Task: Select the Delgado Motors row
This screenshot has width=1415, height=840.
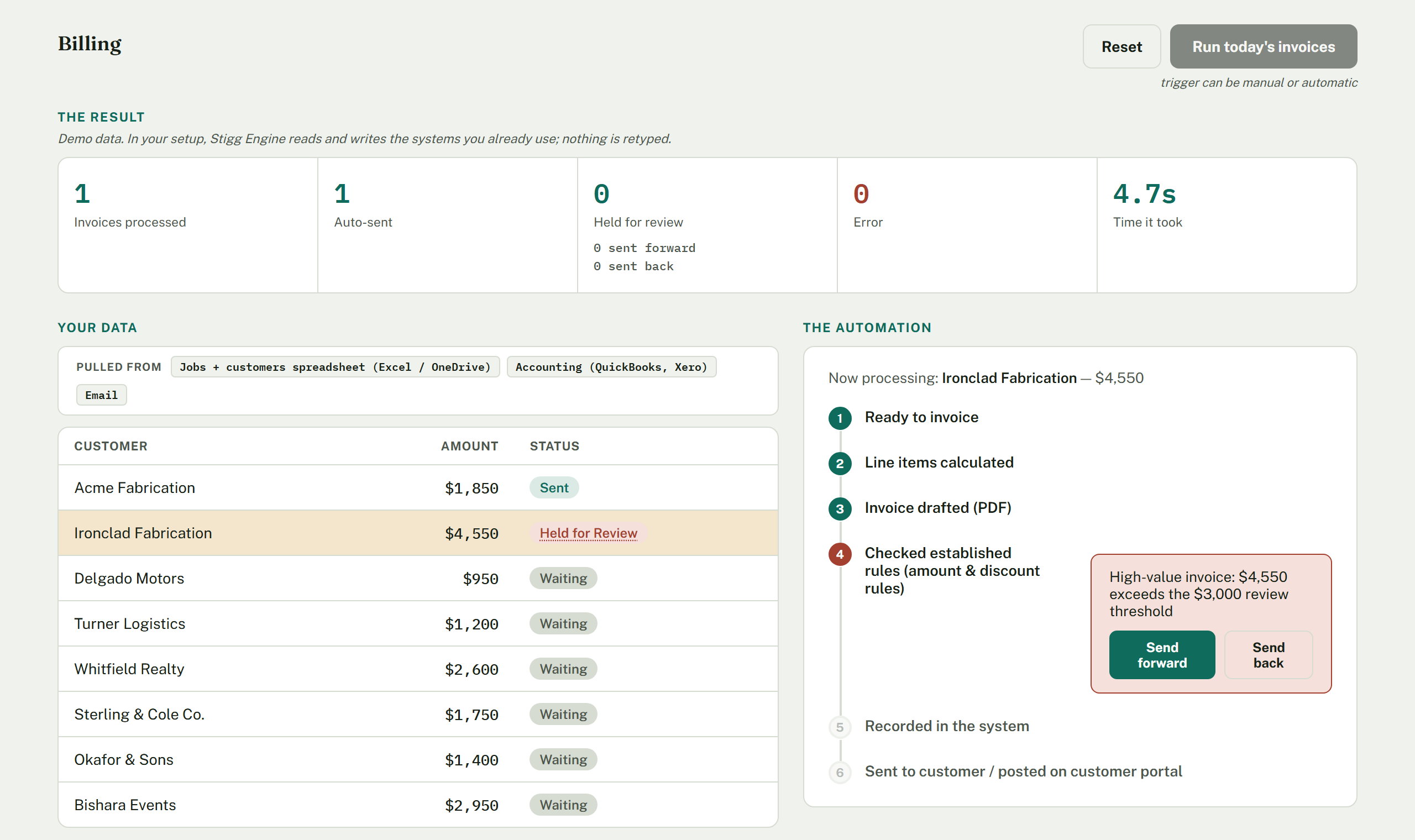Action: tap(418, 579)
